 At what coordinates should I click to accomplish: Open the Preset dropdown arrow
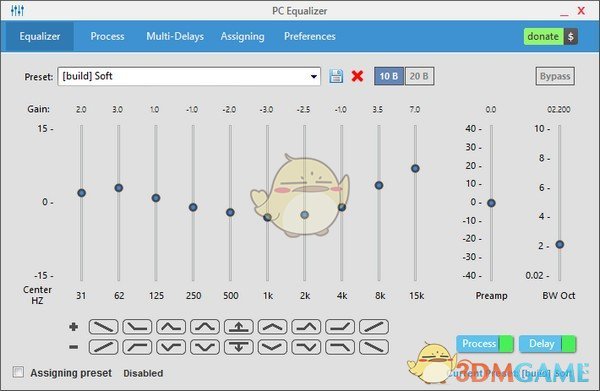pyautogui.click(x=314, y=77)
